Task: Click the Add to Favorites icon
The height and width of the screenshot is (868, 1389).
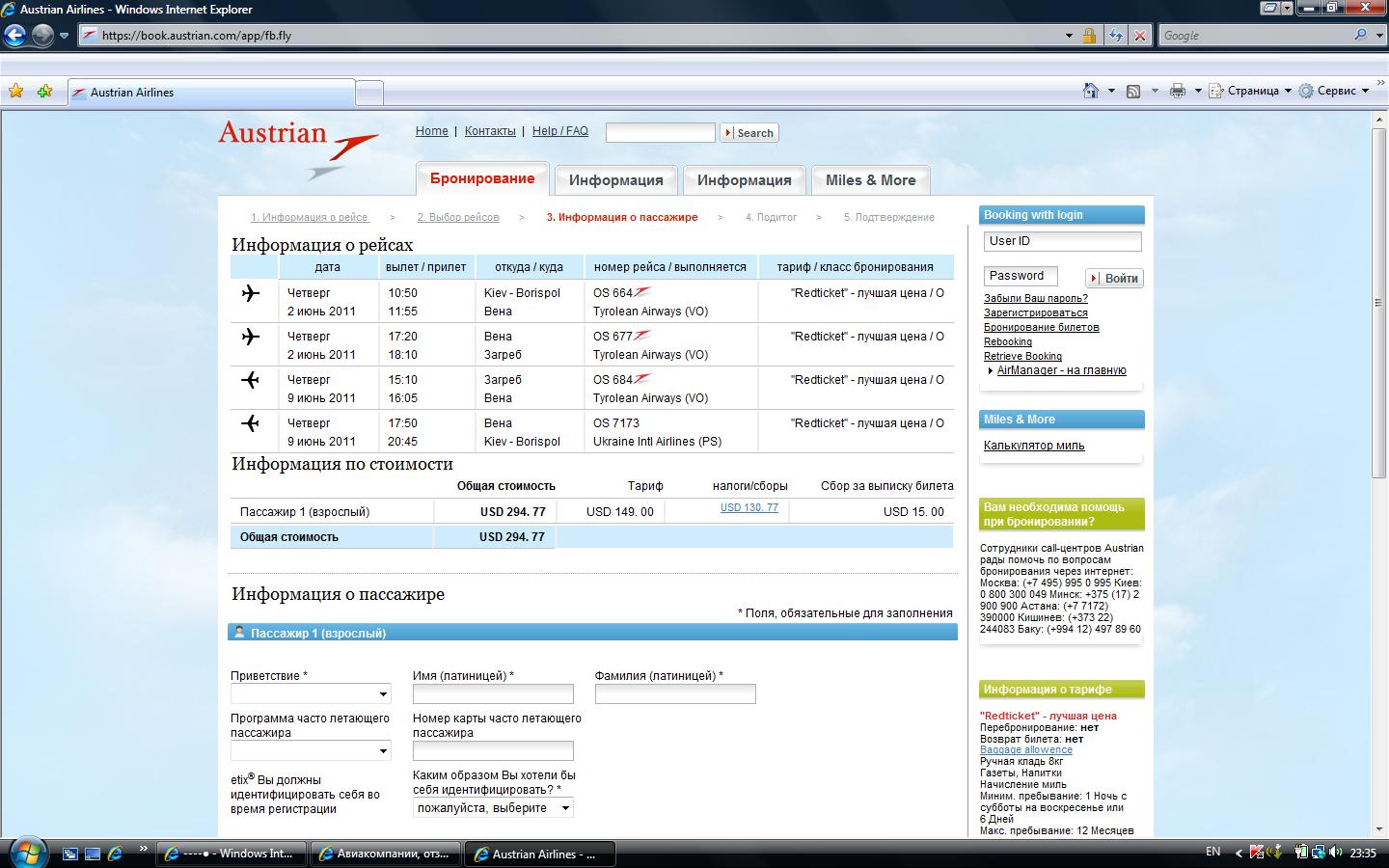Action: click(44, 92)
